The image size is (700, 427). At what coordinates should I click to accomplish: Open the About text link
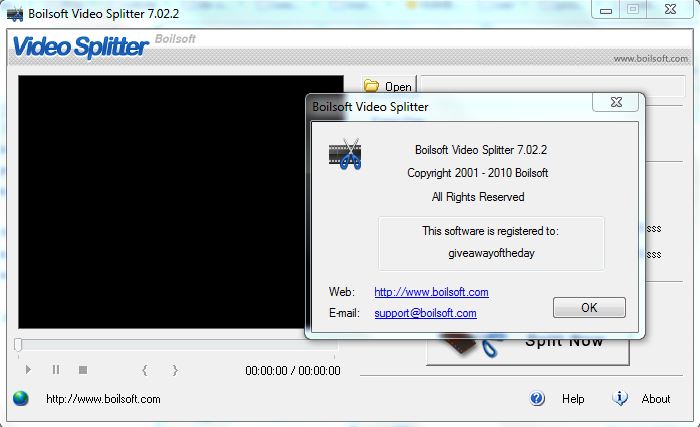[x=656, y=399]
